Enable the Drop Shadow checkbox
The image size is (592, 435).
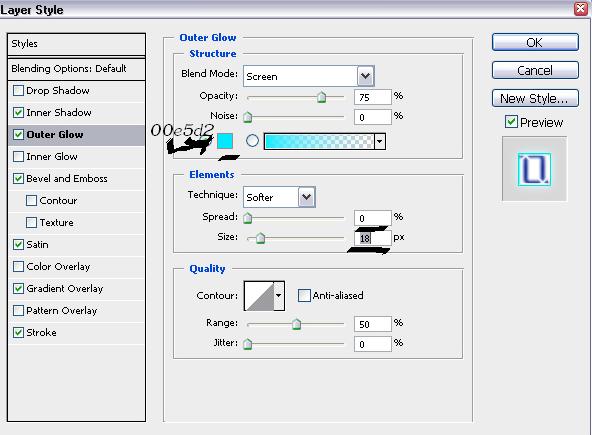[x=18, y=91]
